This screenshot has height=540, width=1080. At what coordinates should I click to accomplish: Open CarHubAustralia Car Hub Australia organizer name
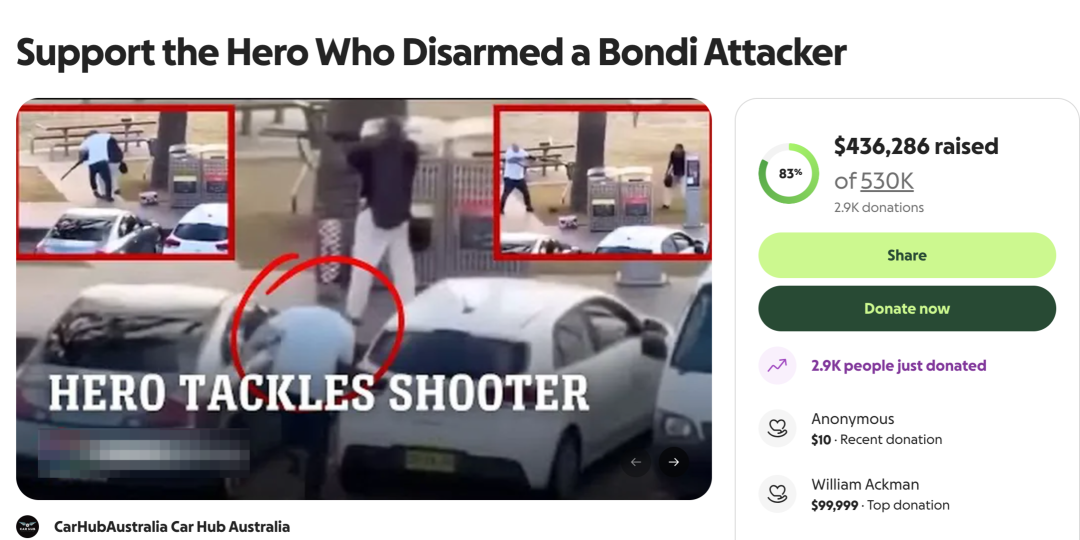[x=172, y=527]
